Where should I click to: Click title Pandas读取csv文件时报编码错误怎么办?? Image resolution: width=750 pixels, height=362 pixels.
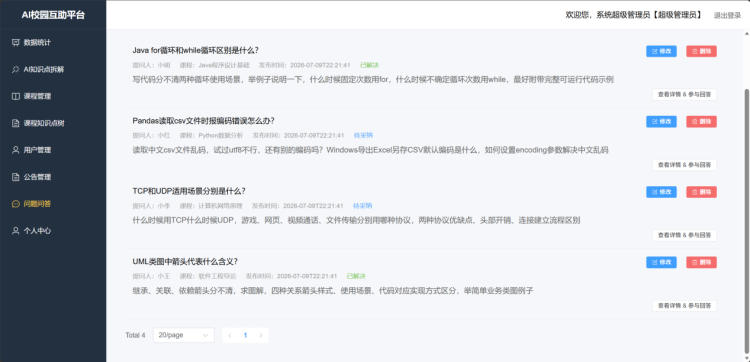pyautogui.click(x=203, y=121)
